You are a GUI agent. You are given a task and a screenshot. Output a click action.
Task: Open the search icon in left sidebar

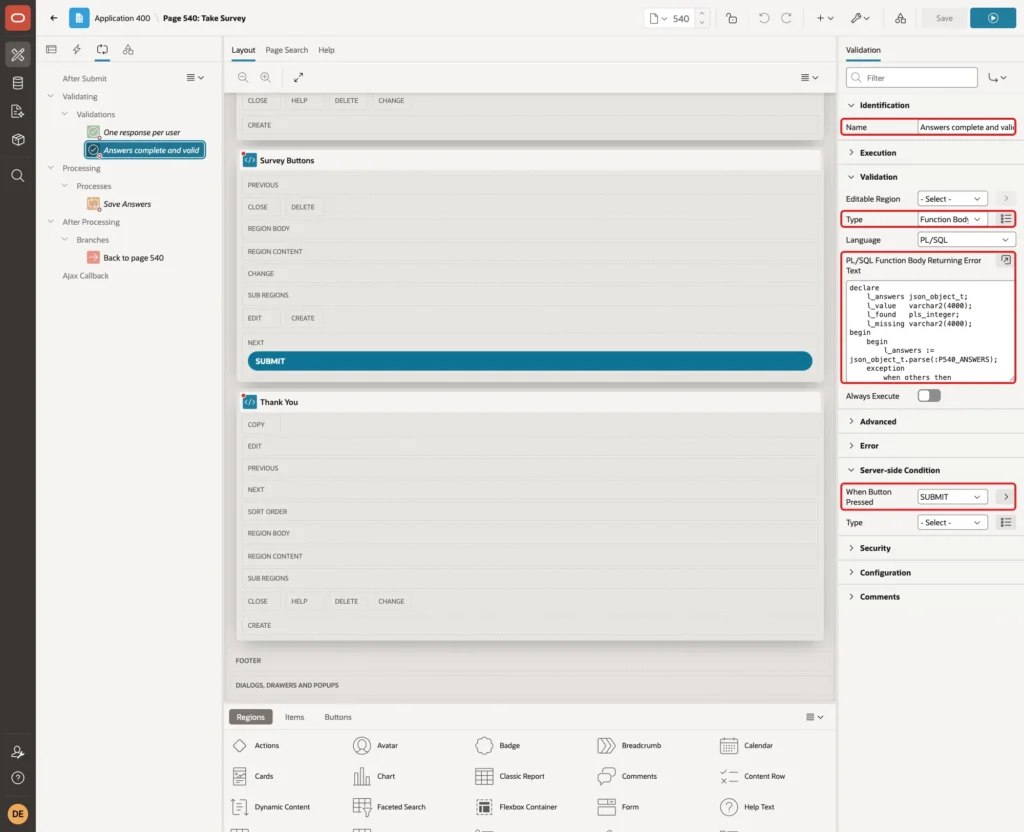[18, 176]
